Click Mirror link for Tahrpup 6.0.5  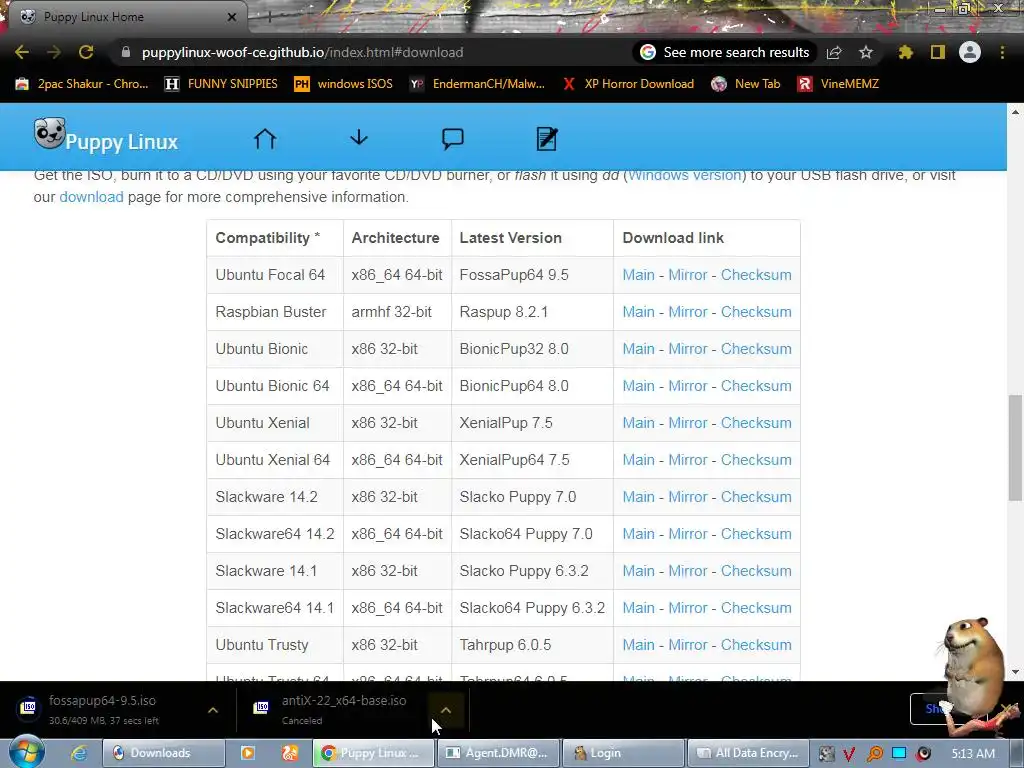(x=688, y=645)
